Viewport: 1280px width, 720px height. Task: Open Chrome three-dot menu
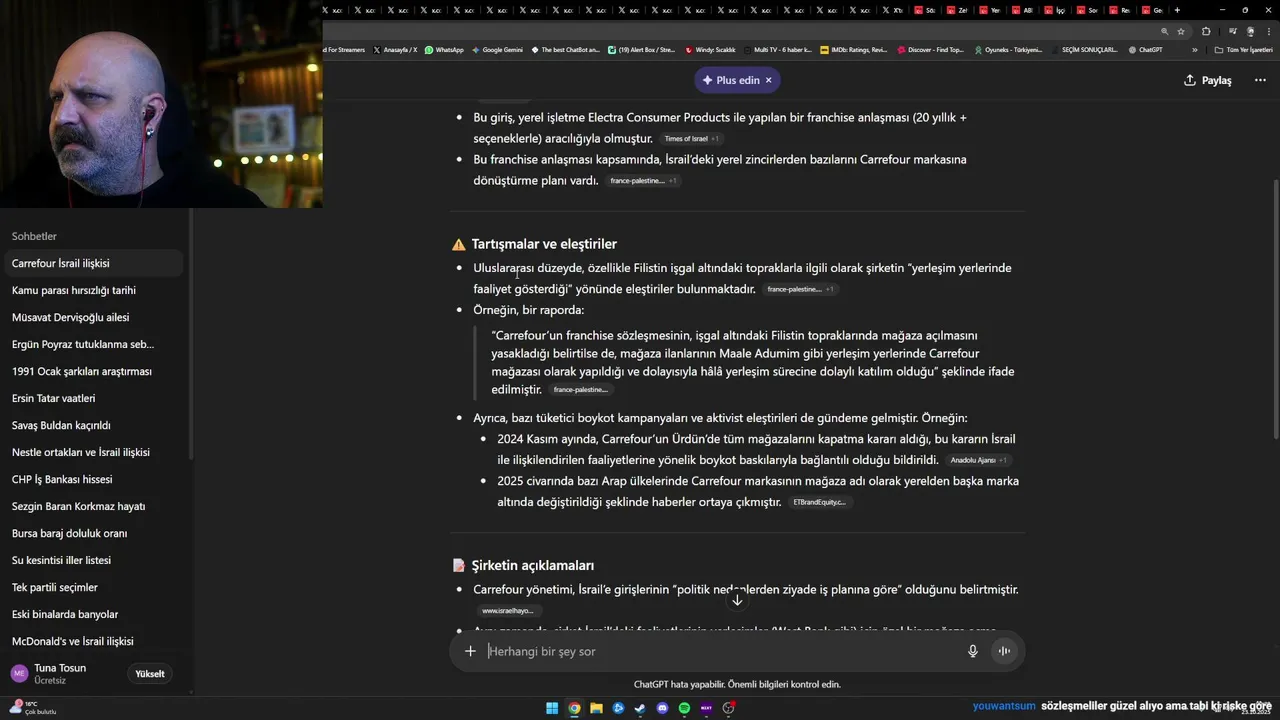(x=1269, y=31)
